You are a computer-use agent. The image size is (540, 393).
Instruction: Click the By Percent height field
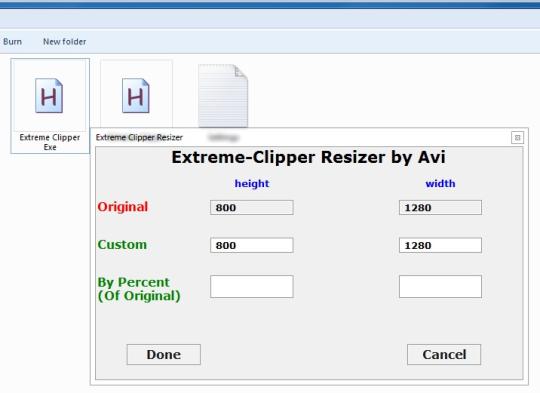[x=252, y=286]
